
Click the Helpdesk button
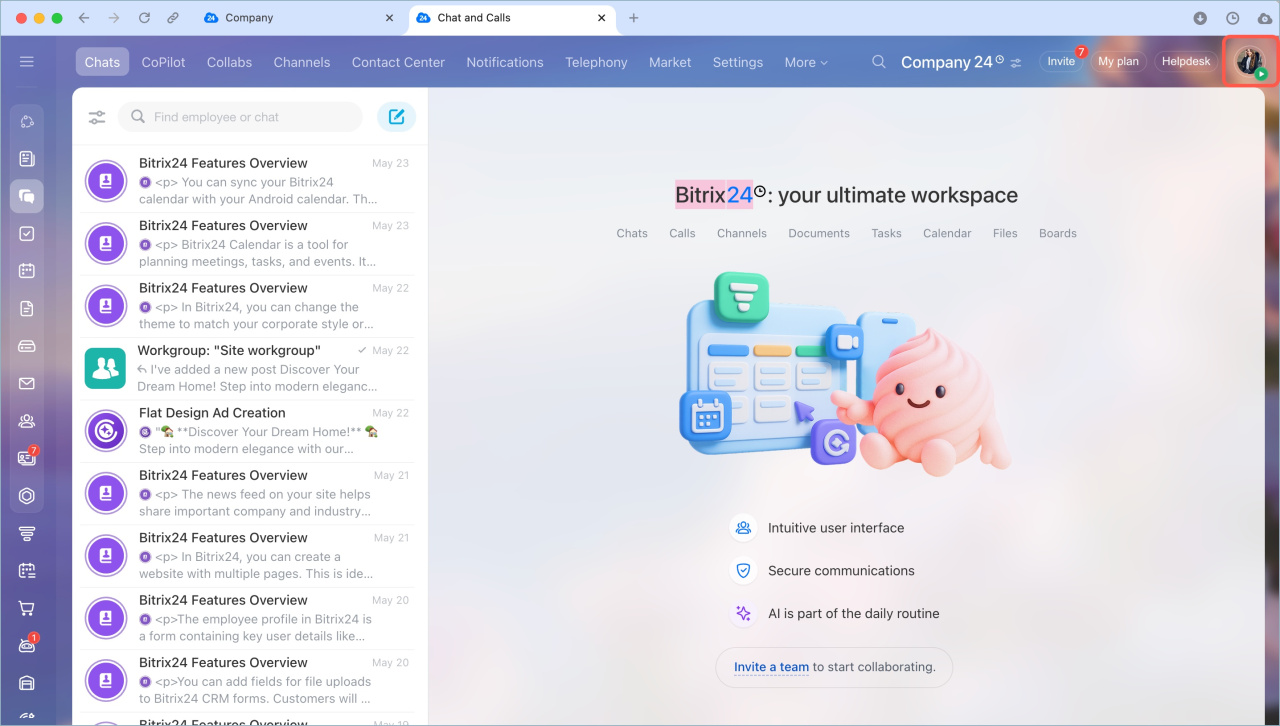(1186, 62)
